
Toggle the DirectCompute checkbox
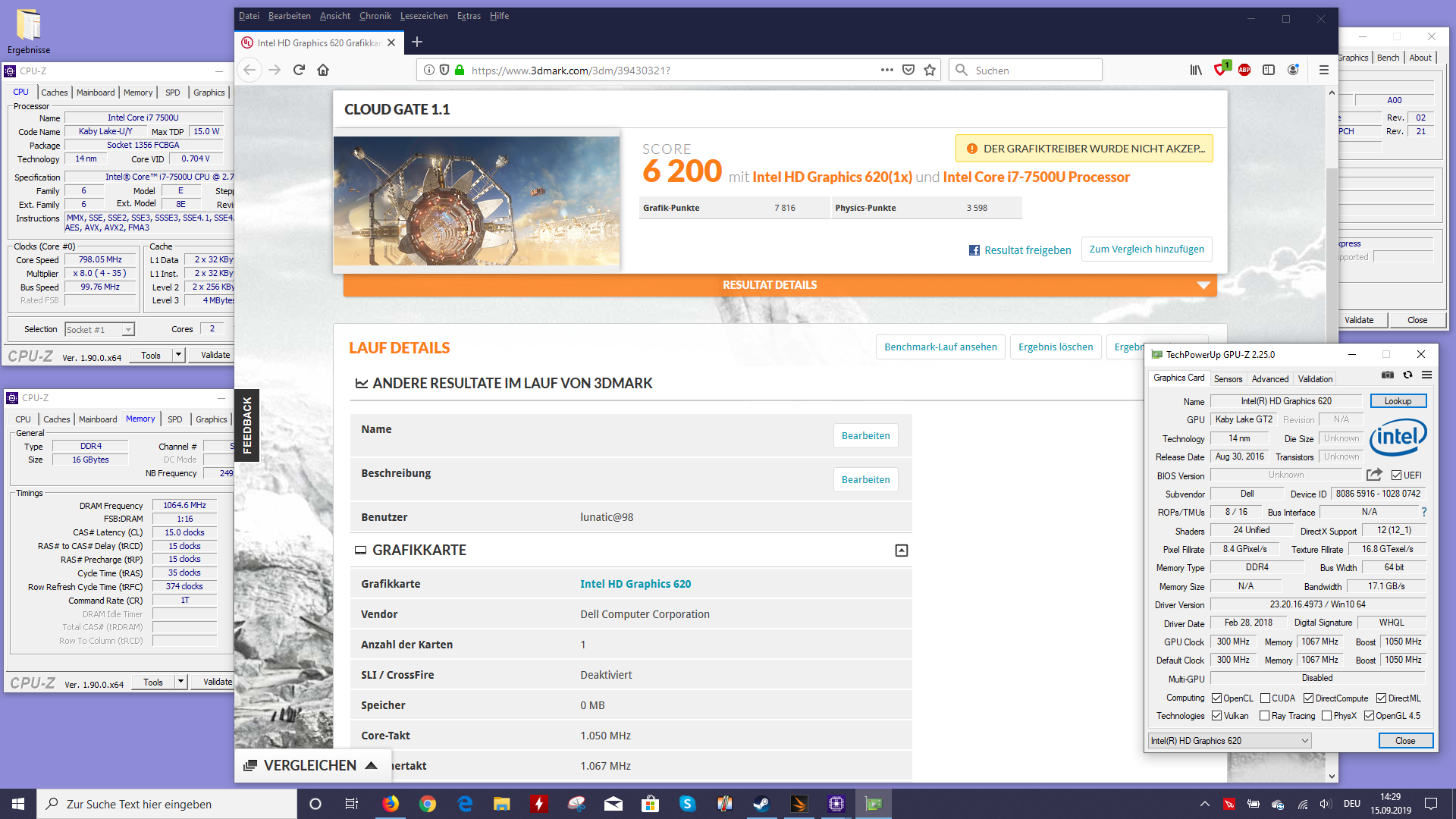pos(1308,698)
